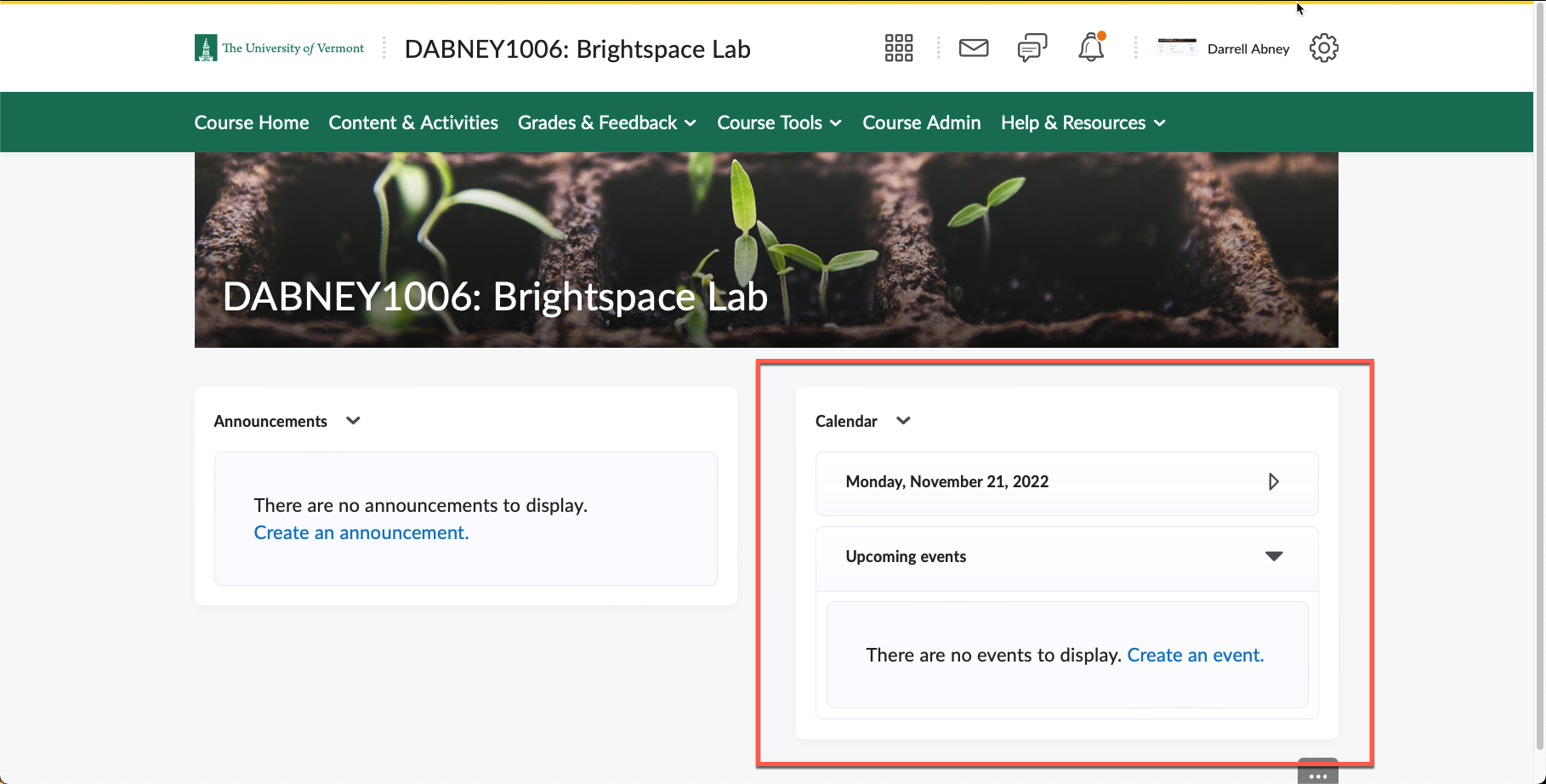
Task: Open the instant messages chat icon
Action: click(1031, 48)
